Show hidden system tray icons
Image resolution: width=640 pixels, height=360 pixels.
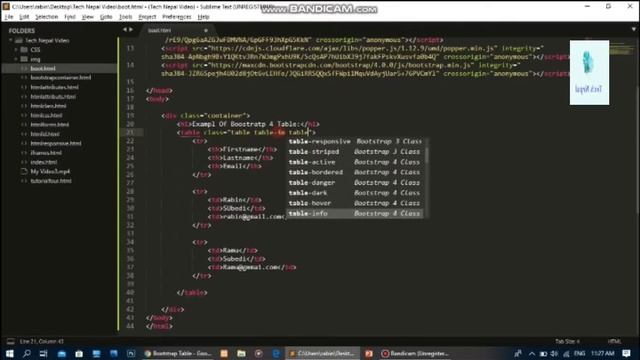[532, 353]
